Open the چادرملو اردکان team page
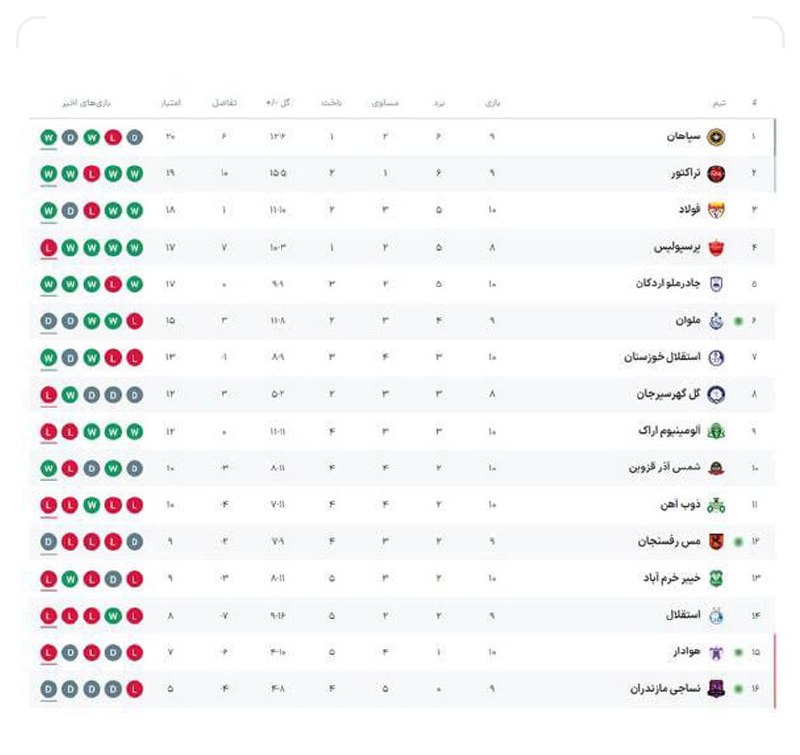Screen dimensions: 800x755 (668, 283)
